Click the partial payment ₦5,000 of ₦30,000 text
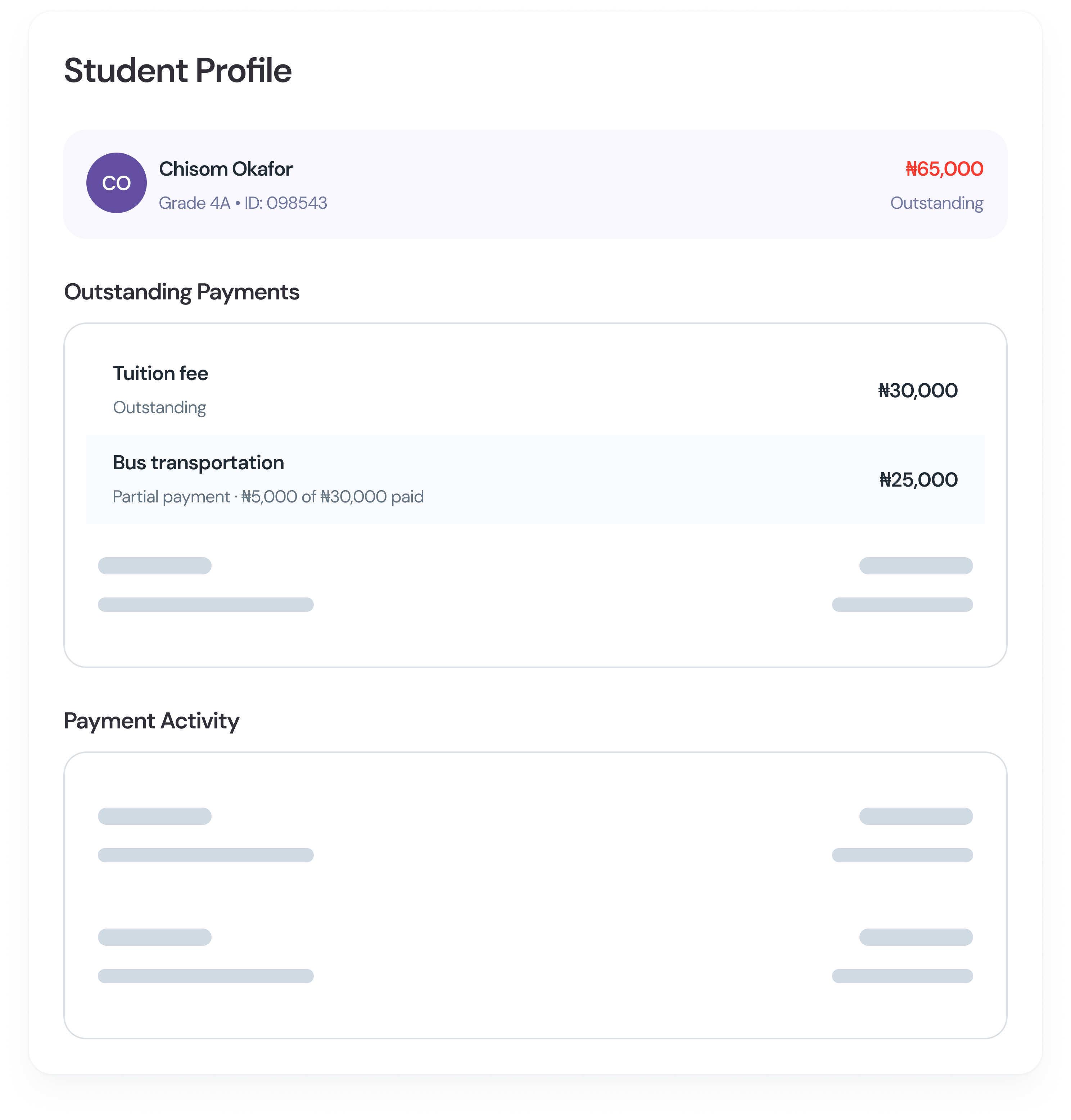The height and width of the screenshot is (1120, 1071). click(268, 497)
